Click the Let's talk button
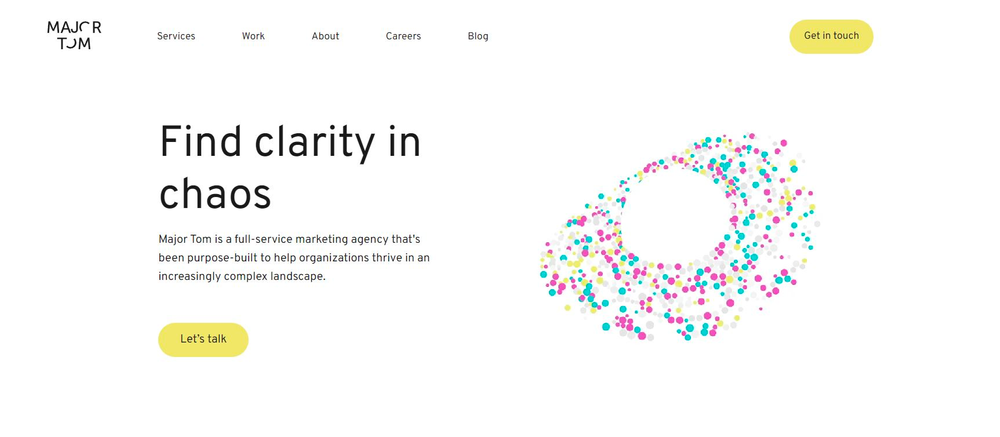 point(203,339)
